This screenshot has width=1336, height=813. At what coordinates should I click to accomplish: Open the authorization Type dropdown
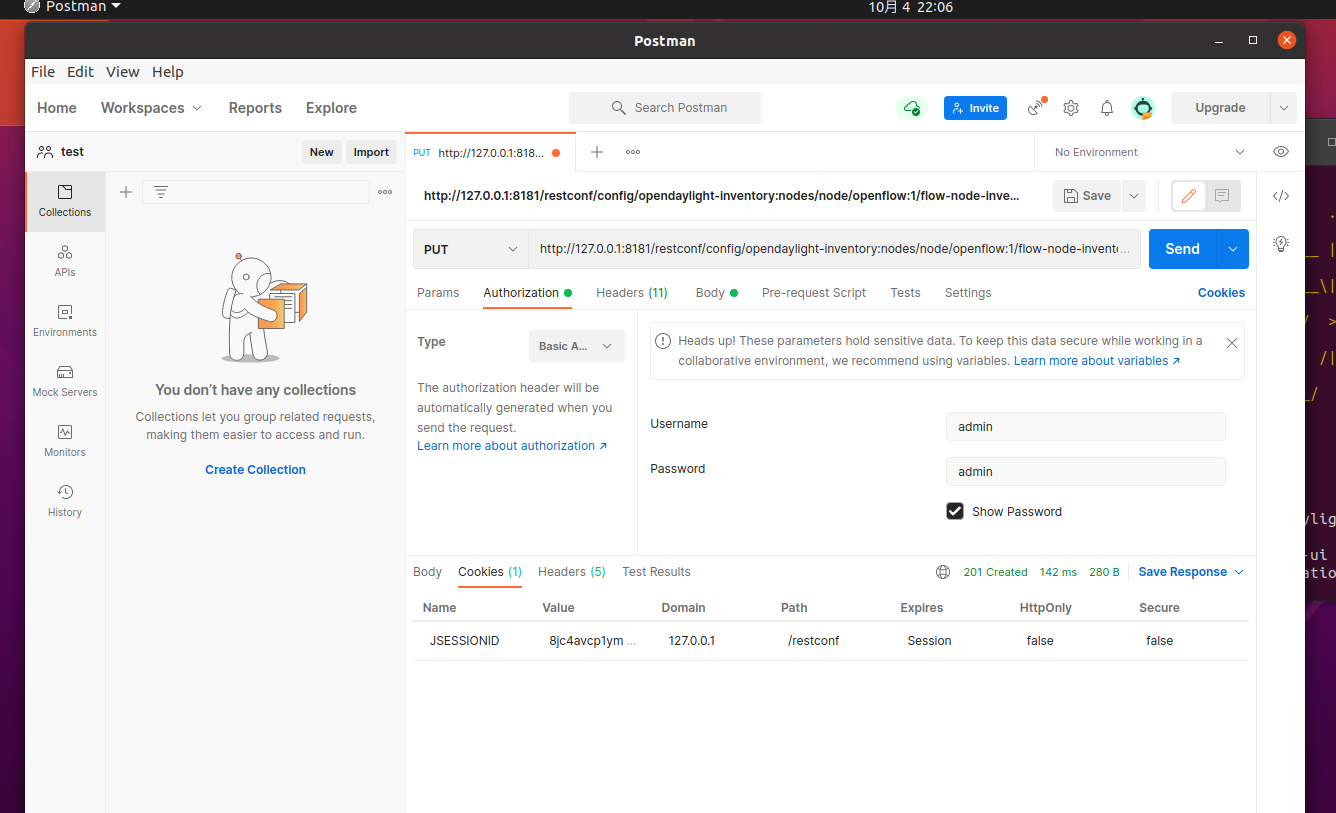point(577,346)
